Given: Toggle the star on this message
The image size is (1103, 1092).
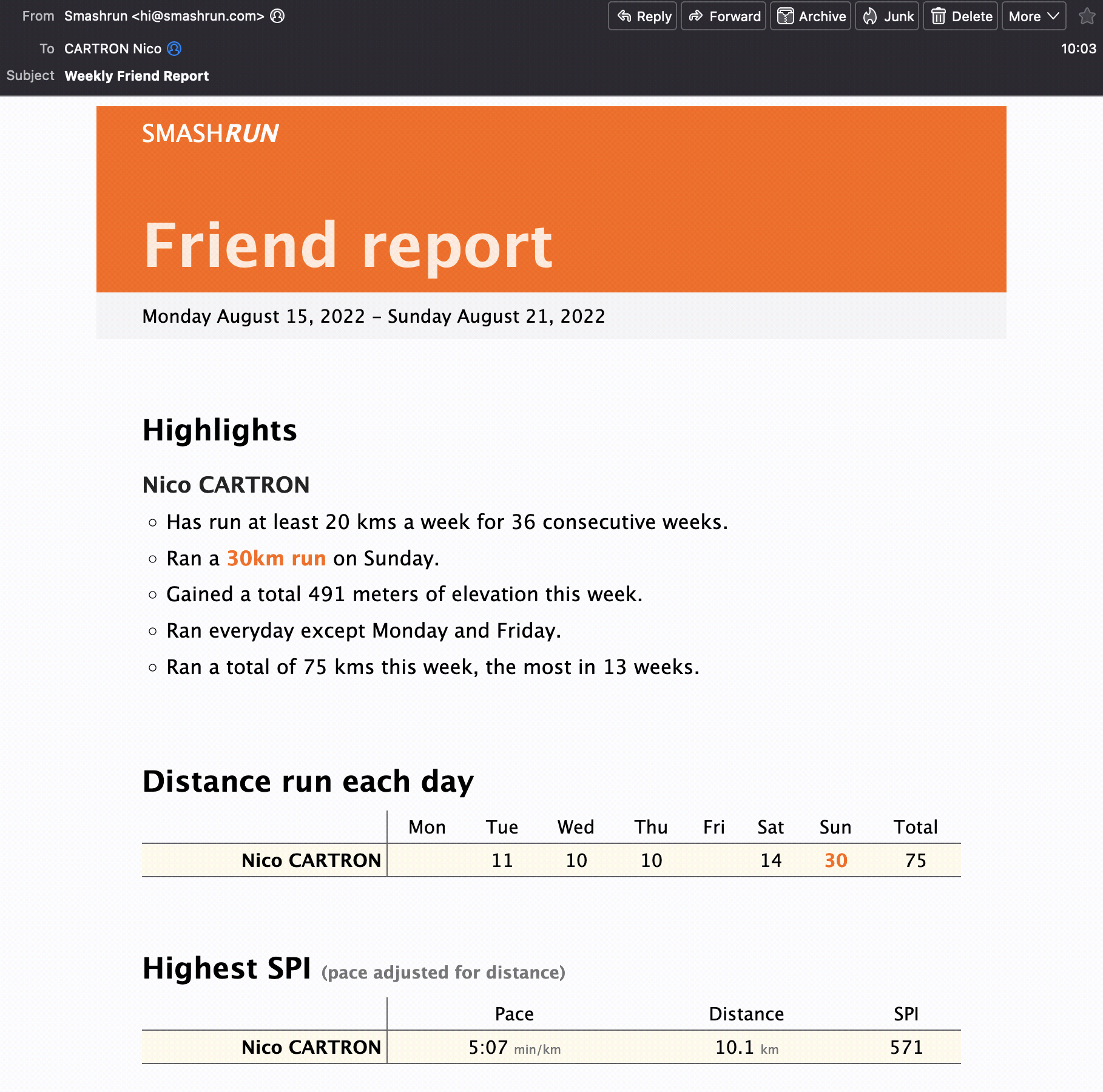Looking at the screenshot, I should (x=1087, y=16).
